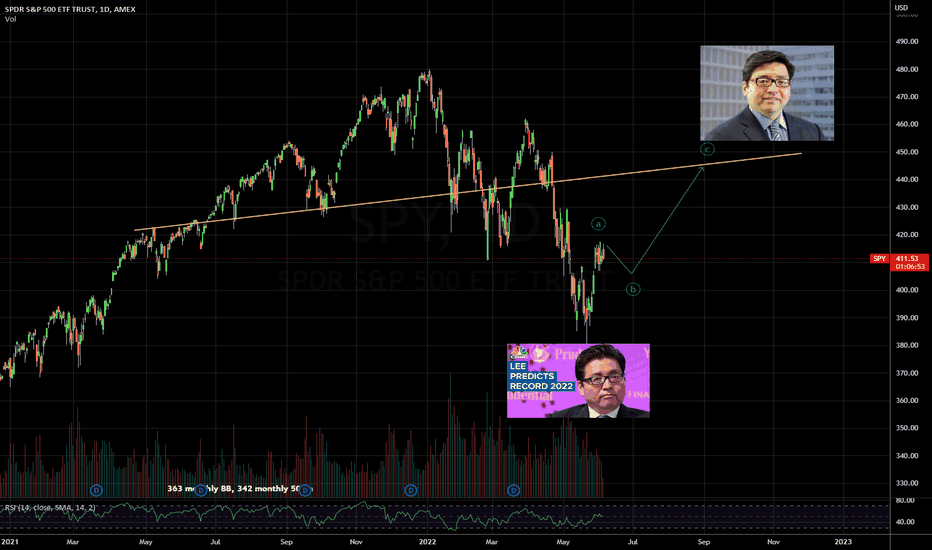Click the RSI axis label 40.00
This screenshot has height=550, width=932.
[x=905, y=522]
